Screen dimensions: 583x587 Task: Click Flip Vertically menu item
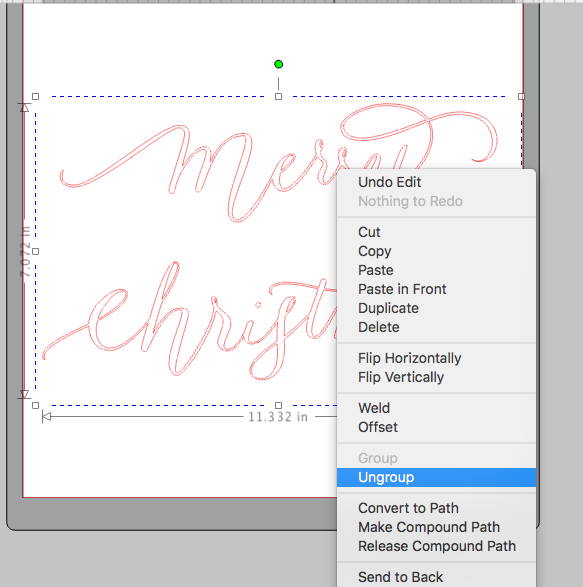pos(436,377)
